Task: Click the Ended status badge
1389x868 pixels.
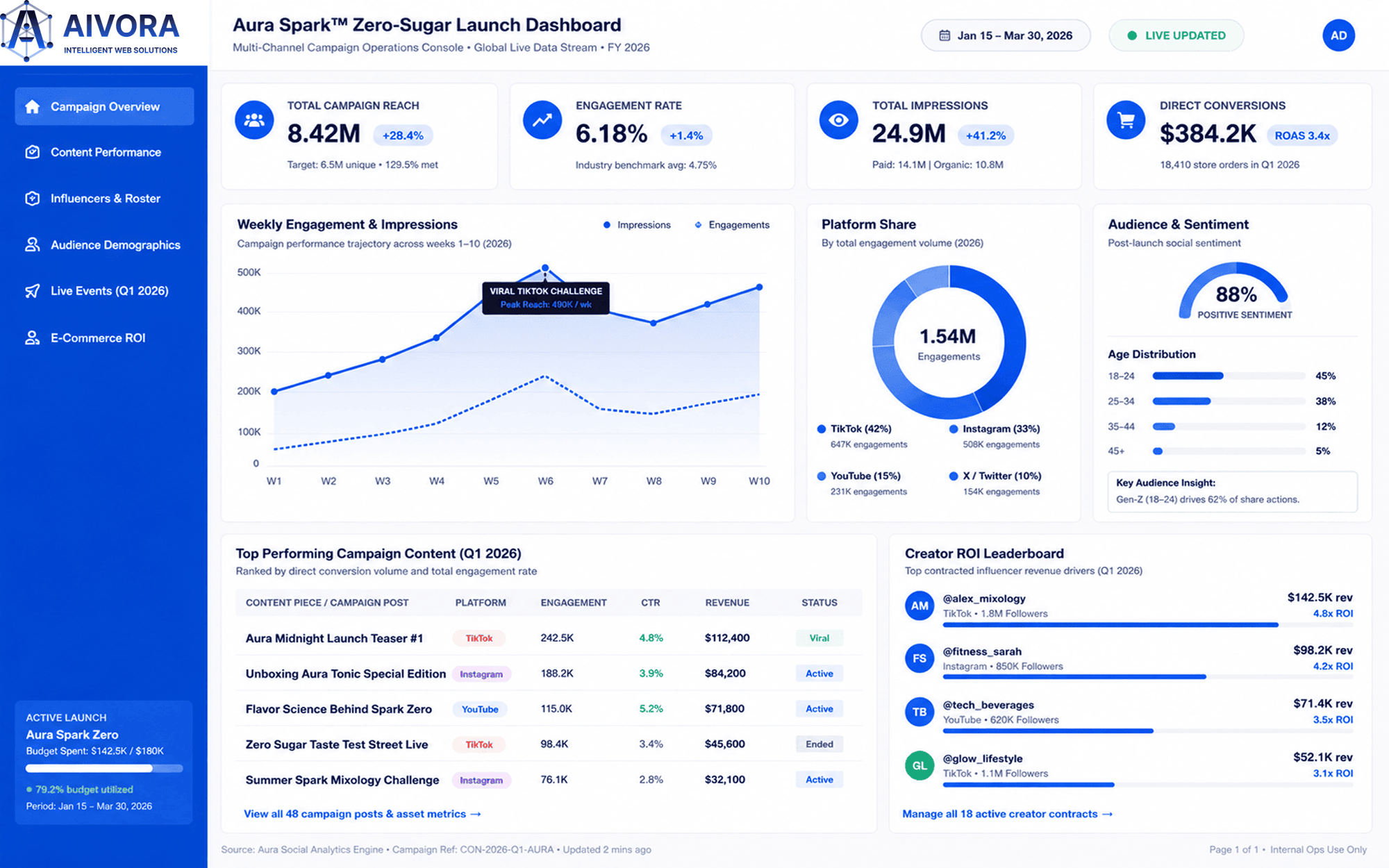Action: [820, 744]
